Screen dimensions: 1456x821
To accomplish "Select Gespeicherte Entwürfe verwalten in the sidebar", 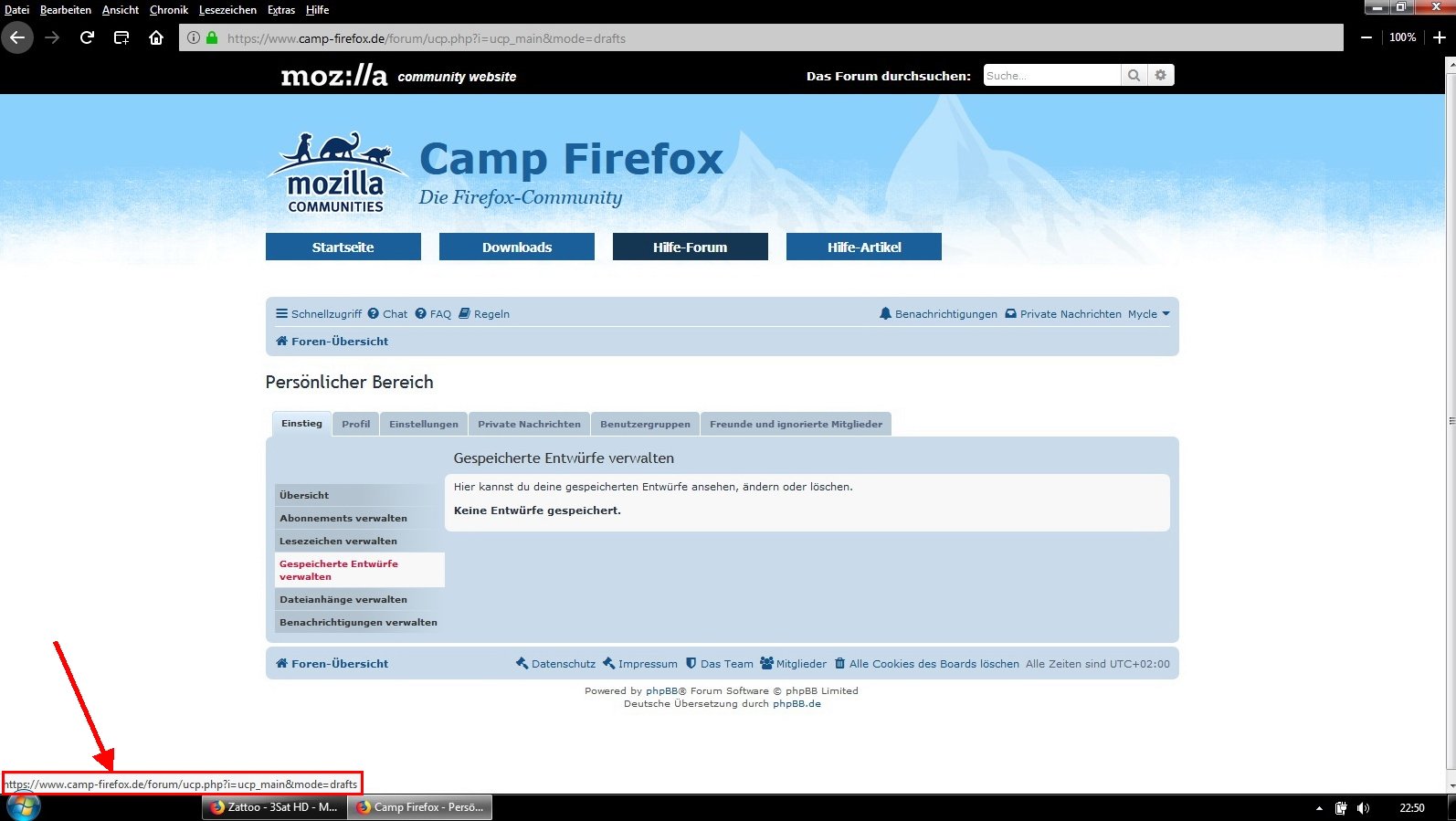I will coord(360,570).
